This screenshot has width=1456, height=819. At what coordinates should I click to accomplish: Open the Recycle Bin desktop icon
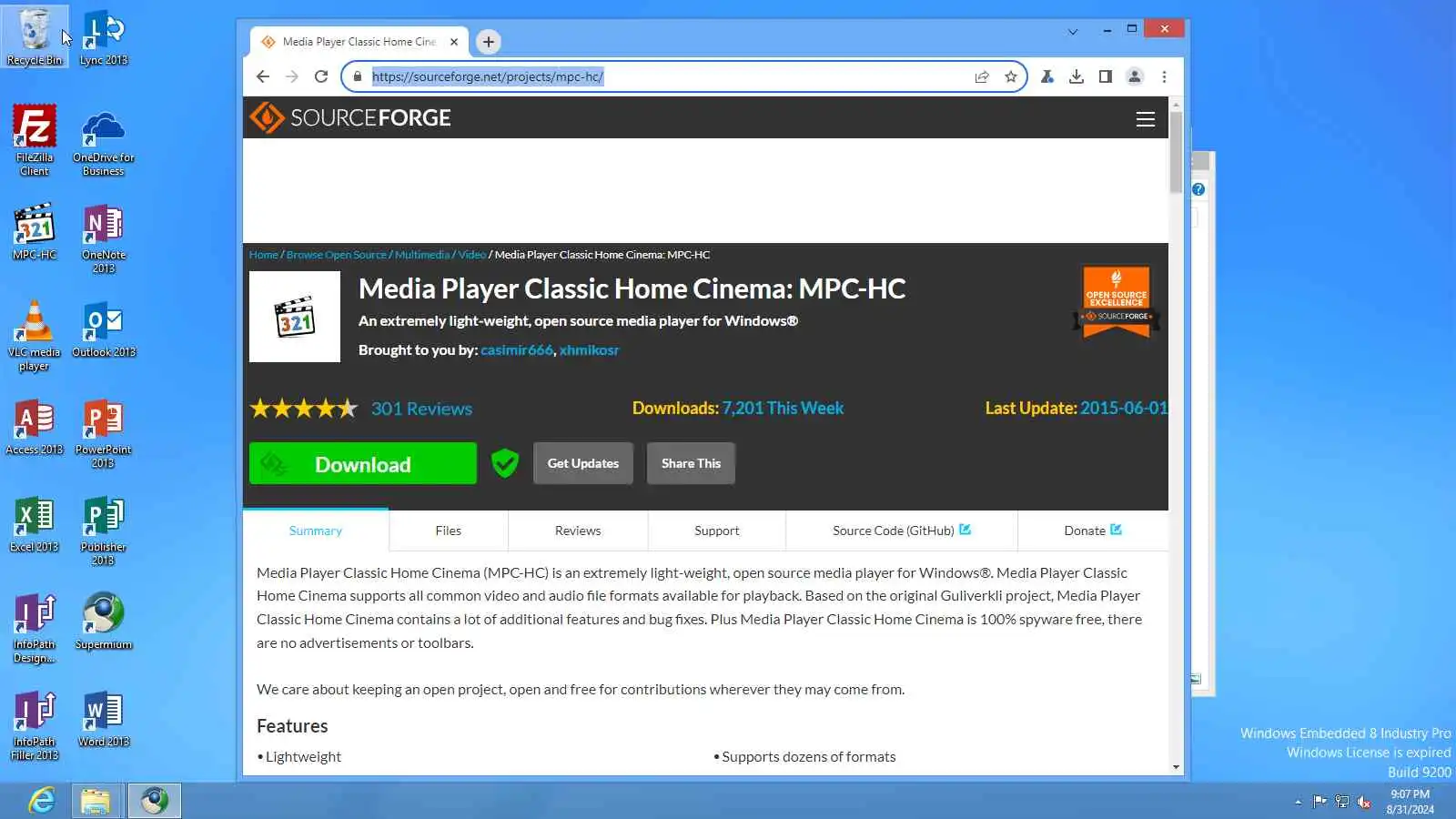click(x=35, y=36)
